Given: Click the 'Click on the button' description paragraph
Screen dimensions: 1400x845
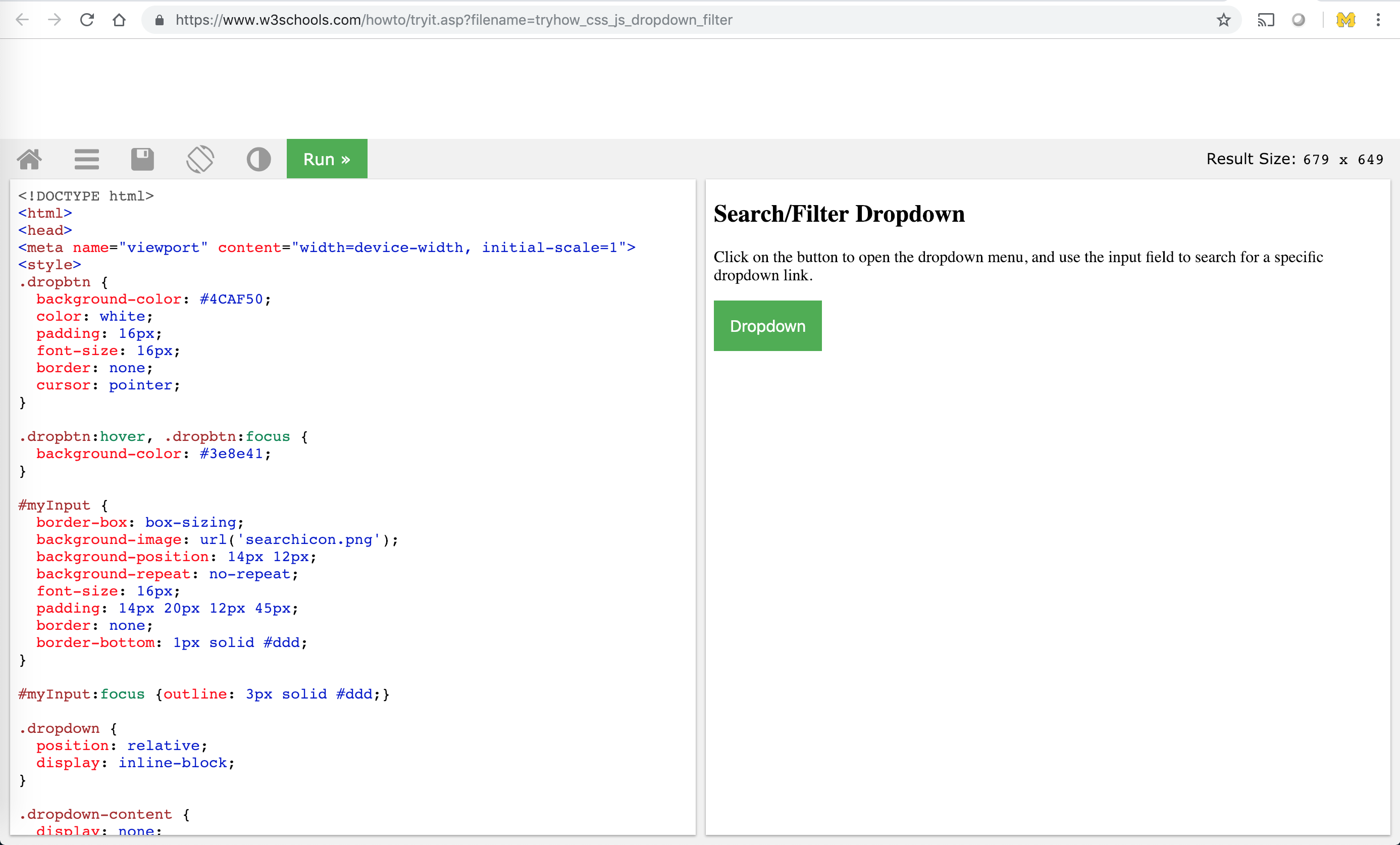Looking at the screenshot, I should tap(1018, 266).
